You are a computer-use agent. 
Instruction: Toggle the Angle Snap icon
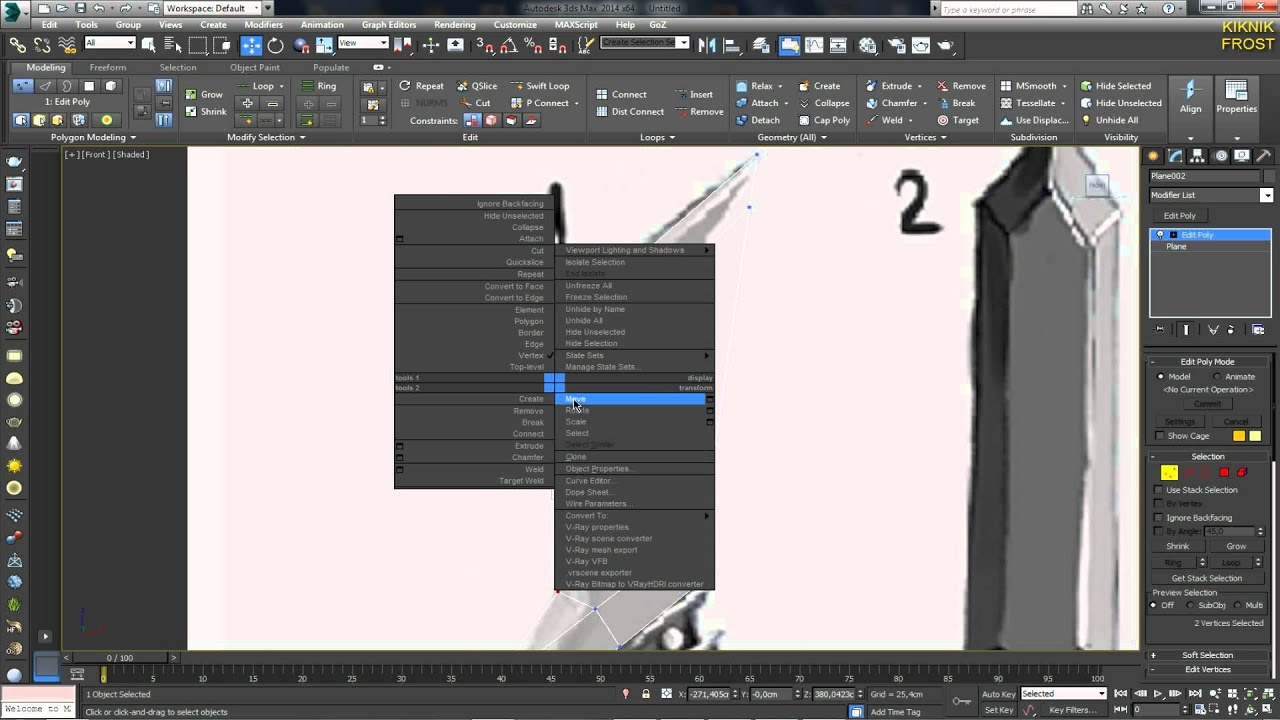[x=510, y=44]
